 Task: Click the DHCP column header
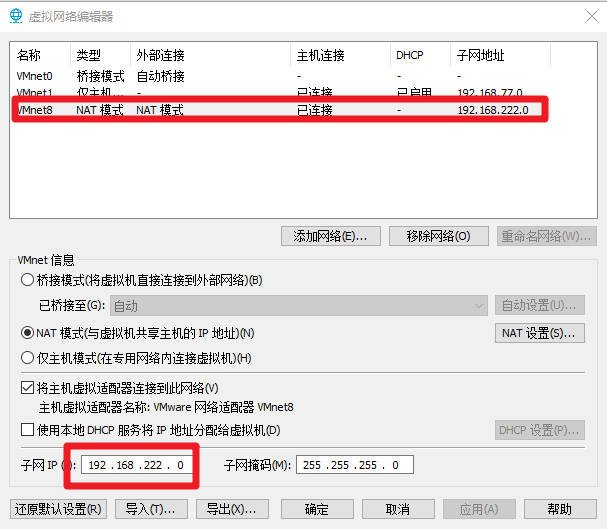coord(420,55)
